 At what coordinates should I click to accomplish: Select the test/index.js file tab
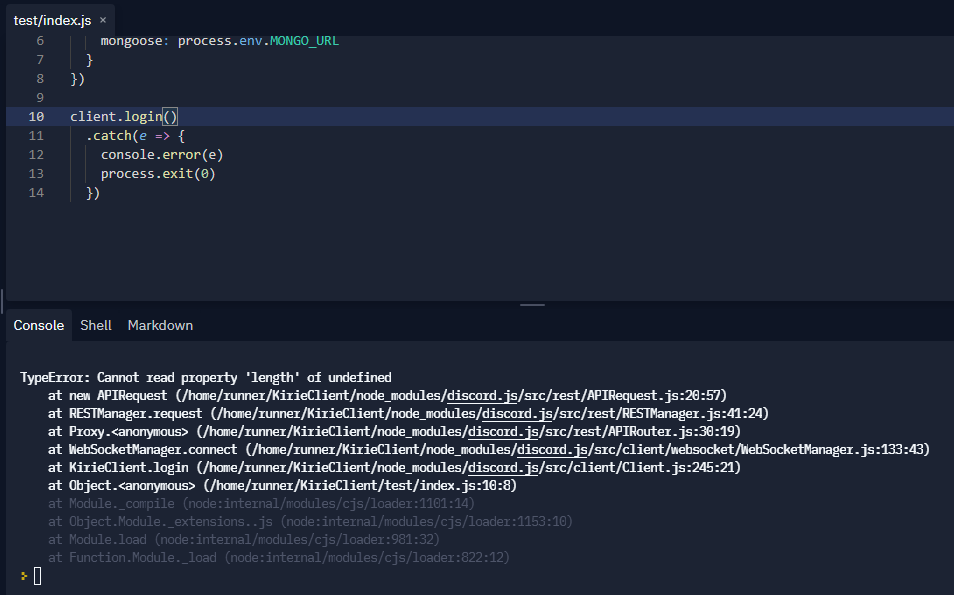tap(55, 18)
